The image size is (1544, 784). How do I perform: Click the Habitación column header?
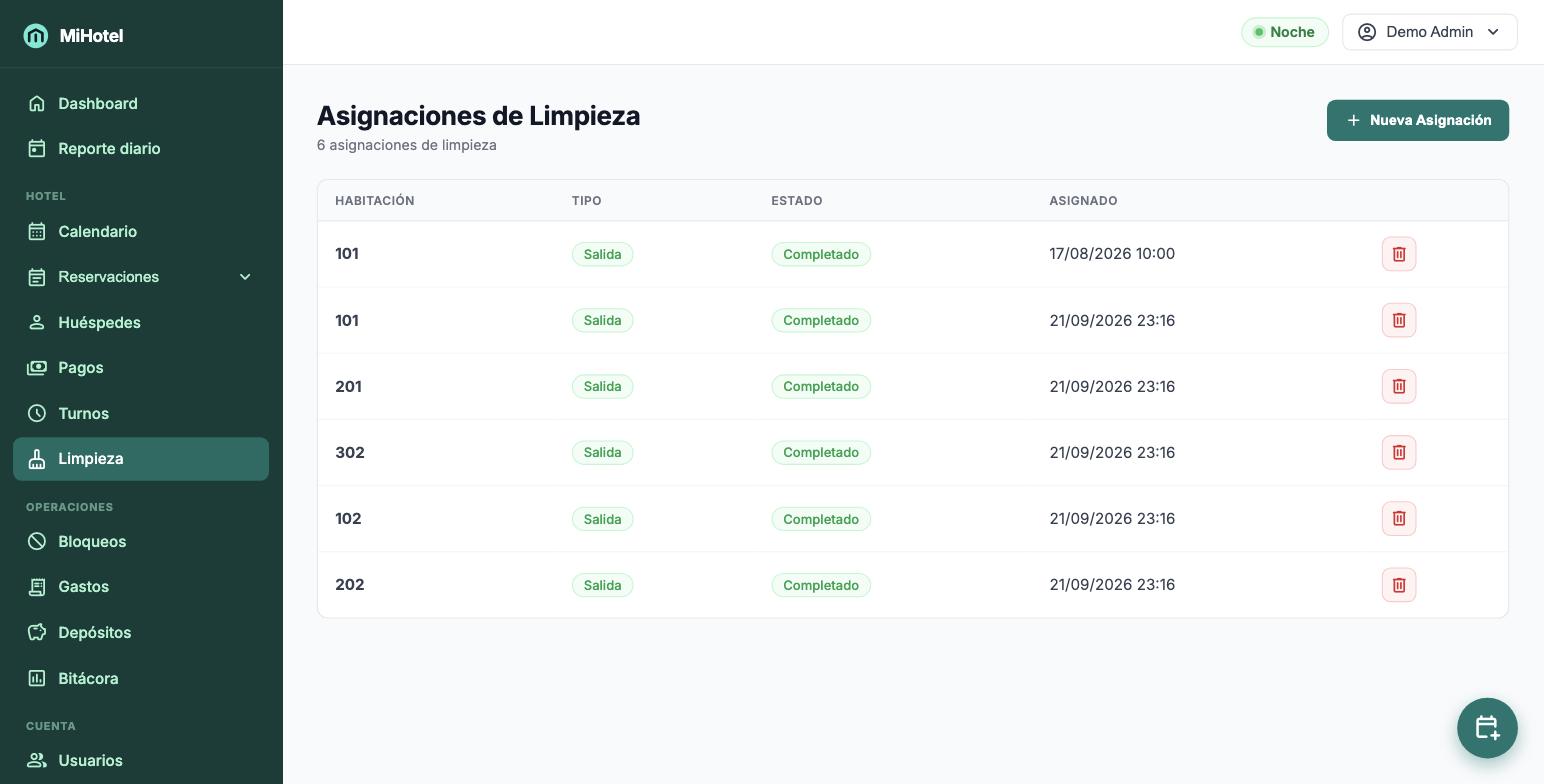tap(375, 201)
